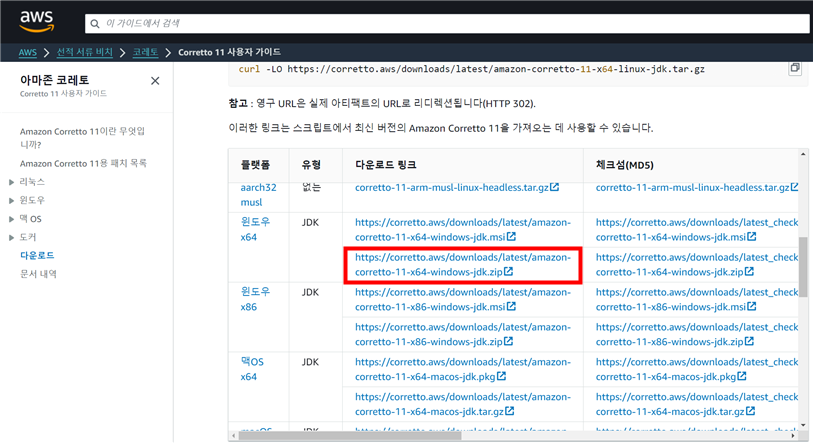Open the 코레토 breadcrumb link
This screenshot has width=815, height=445.
(x=145, y=53)
